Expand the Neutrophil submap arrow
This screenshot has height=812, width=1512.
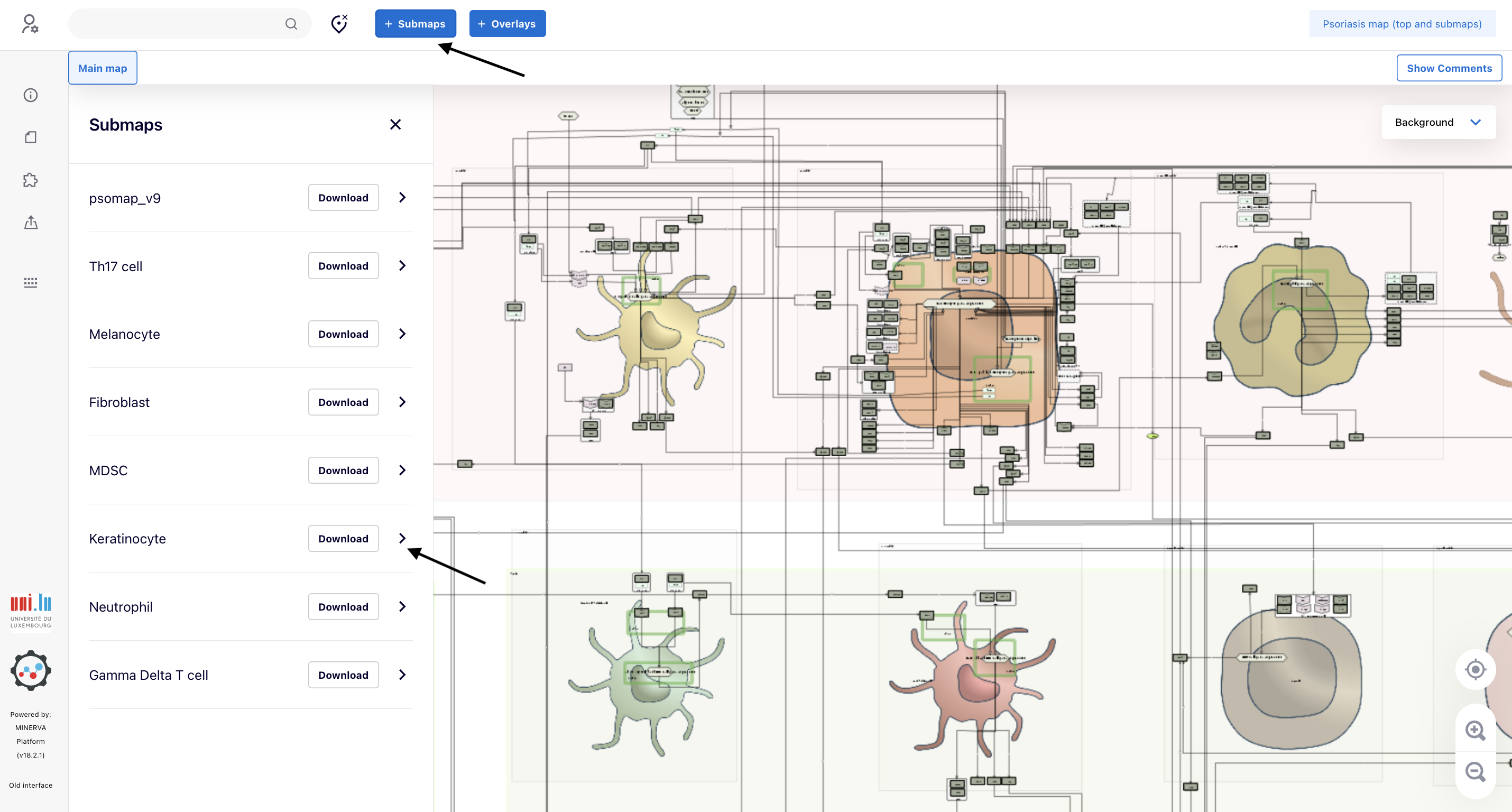click(402, 606)
